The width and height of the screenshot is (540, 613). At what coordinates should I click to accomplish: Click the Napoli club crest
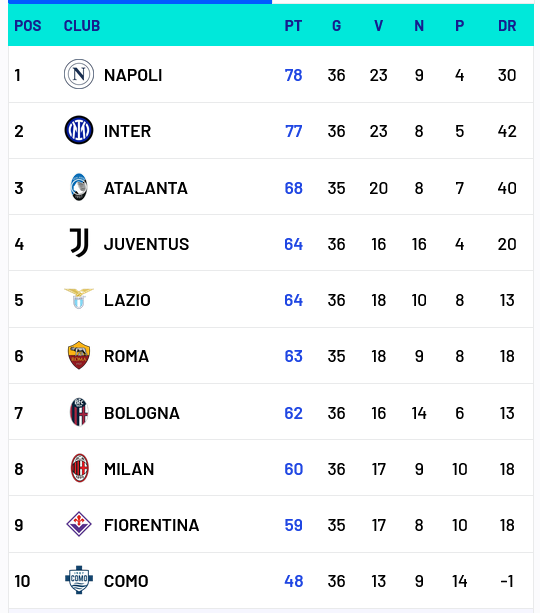[79, 74]
